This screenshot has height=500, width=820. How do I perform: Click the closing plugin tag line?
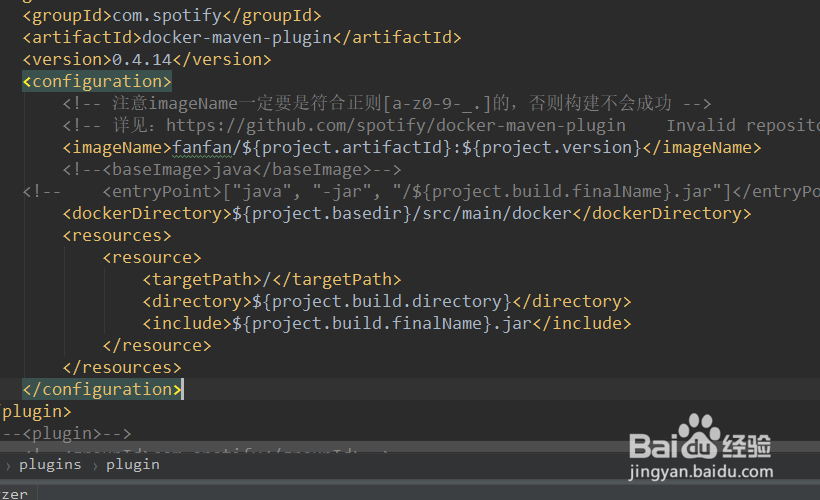(x=36, y=412)
